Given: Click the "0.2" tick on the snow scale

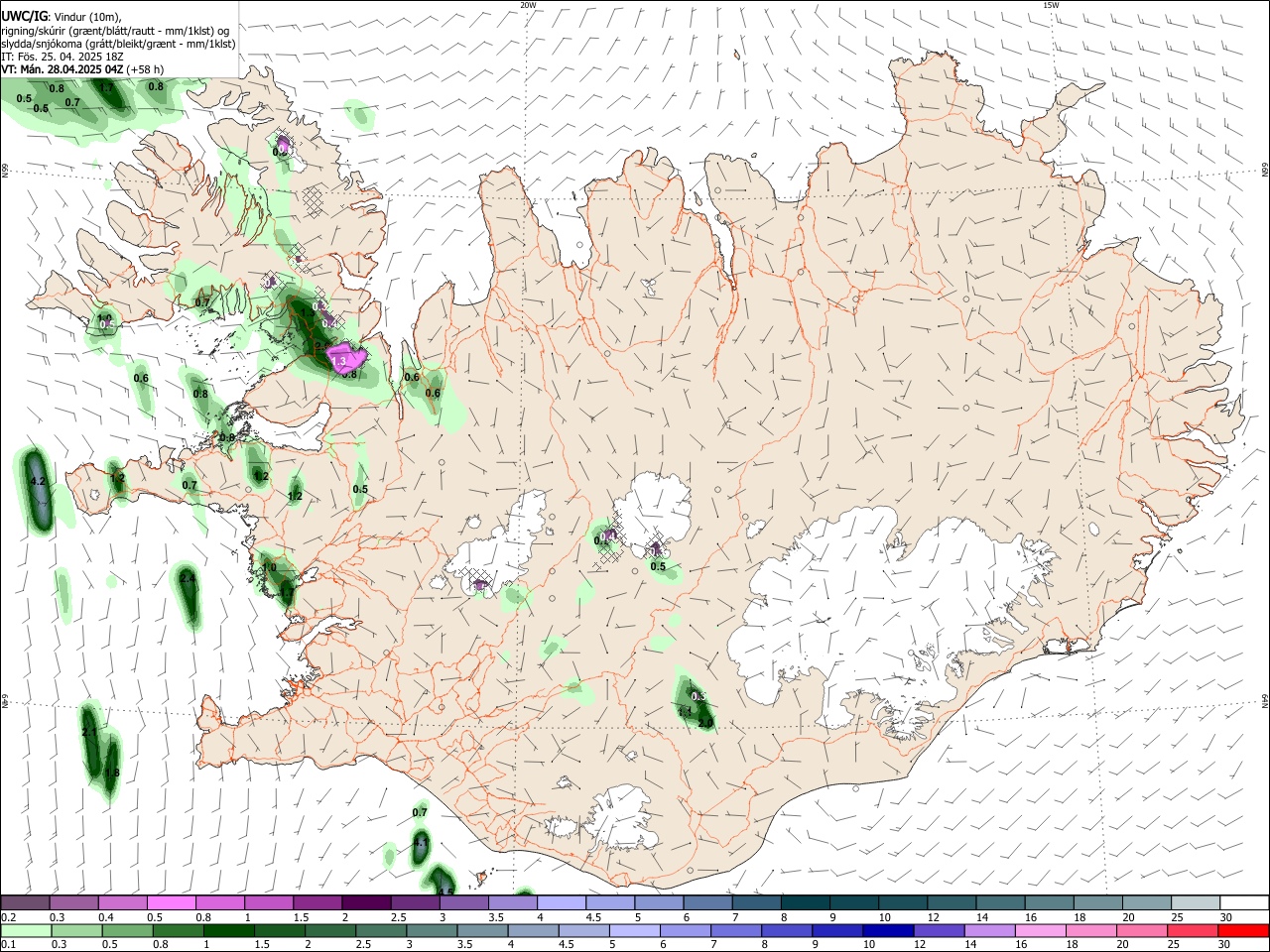Looking at the screenshot, I should pos(7,917).
